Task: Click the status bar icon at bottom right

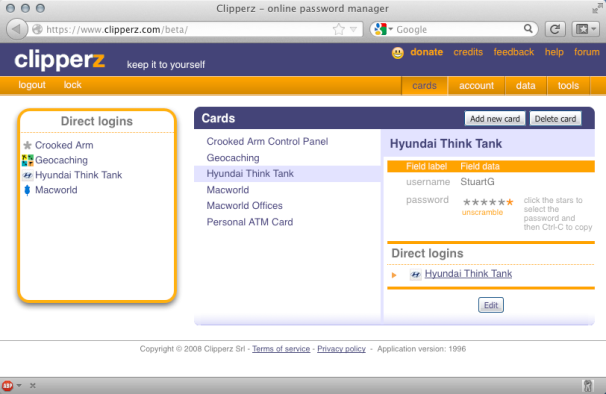Action: pyautogui.click(x=588, y=385)
